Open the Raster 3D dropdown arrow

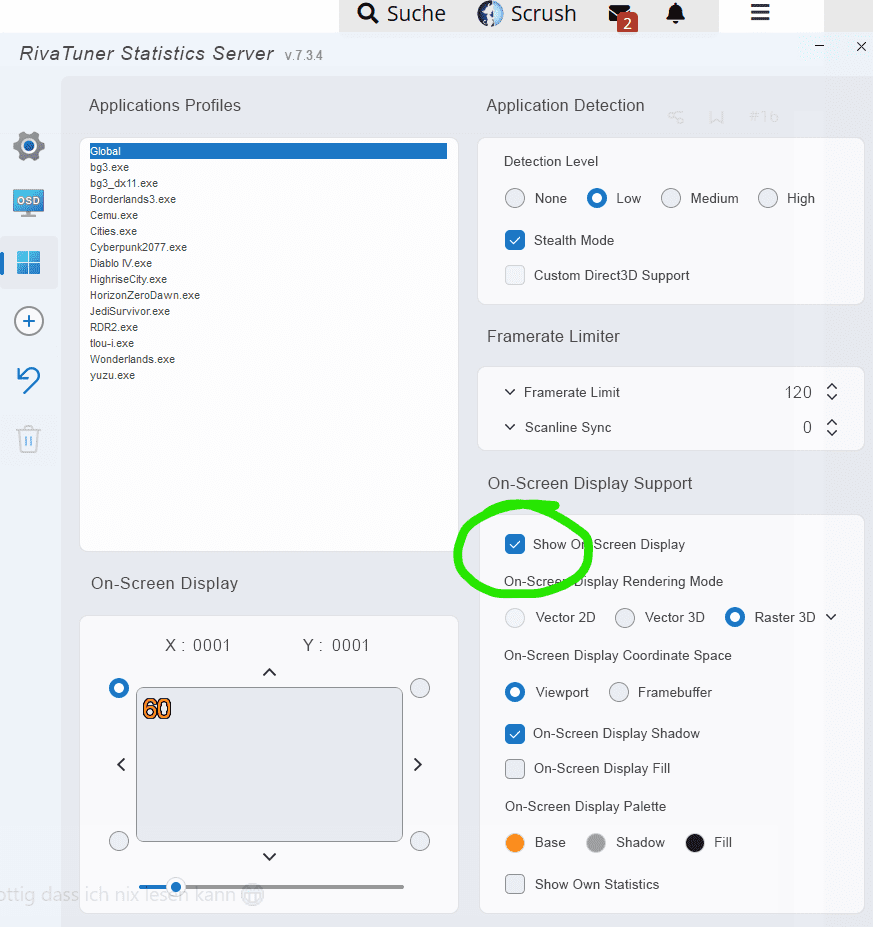831,617
